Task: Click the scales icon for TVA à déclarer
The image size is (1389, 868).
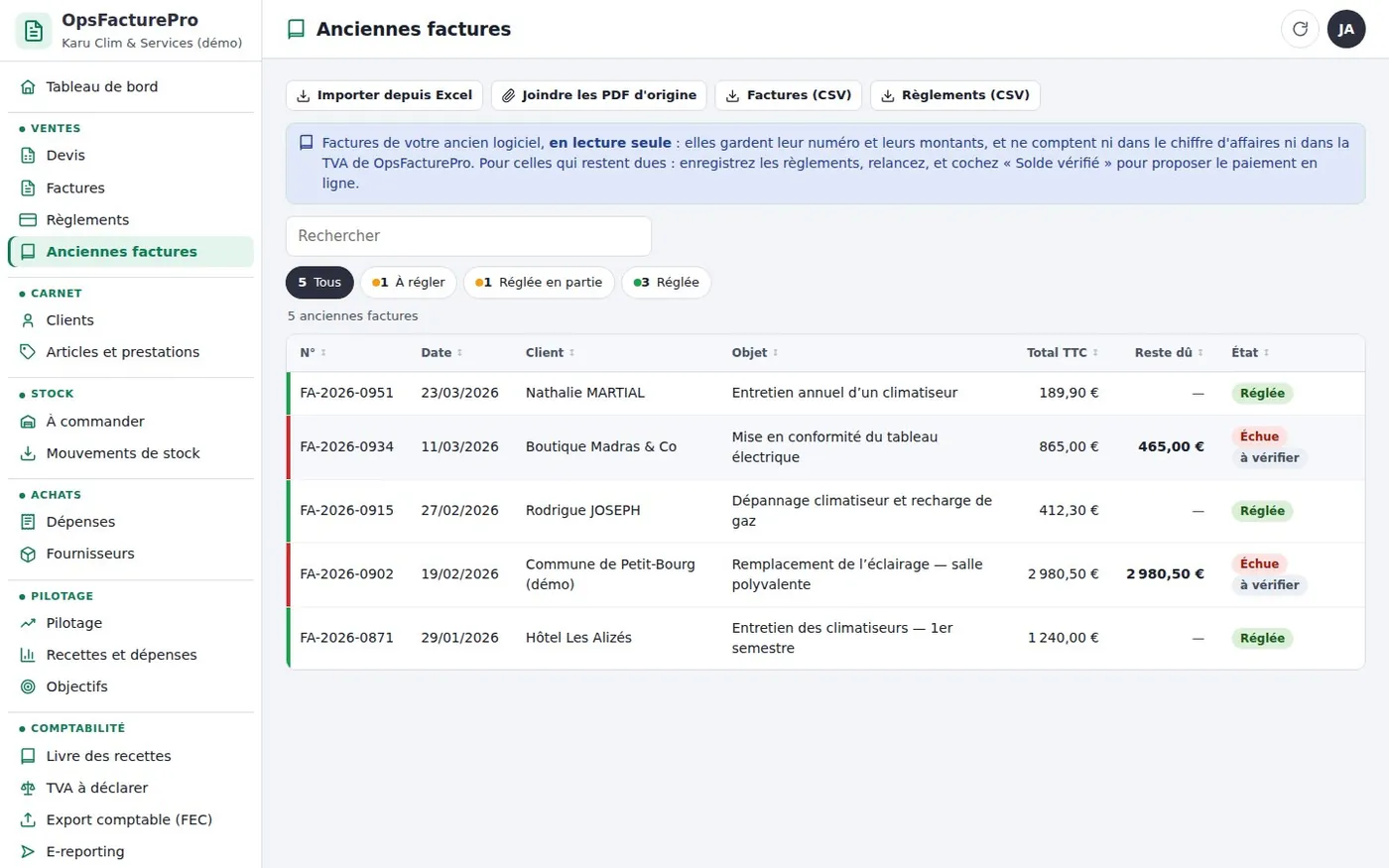Action: 28,788
